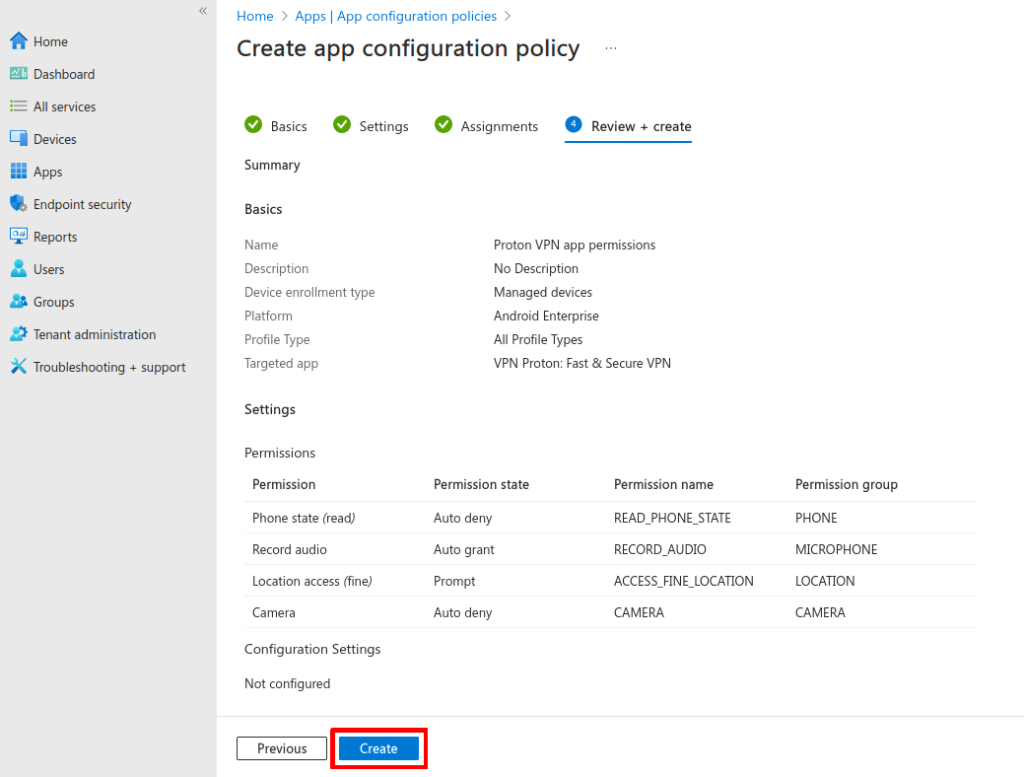Click the Permission state column header

(x=481, y=484)
